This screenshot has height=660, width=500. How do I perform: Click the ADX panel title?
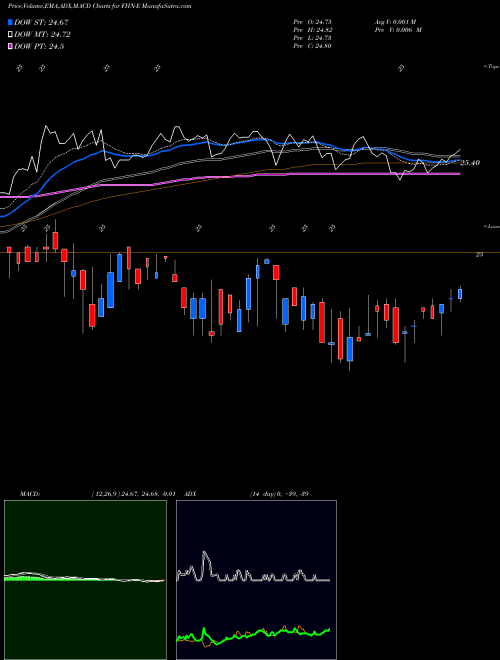point(190,494)
